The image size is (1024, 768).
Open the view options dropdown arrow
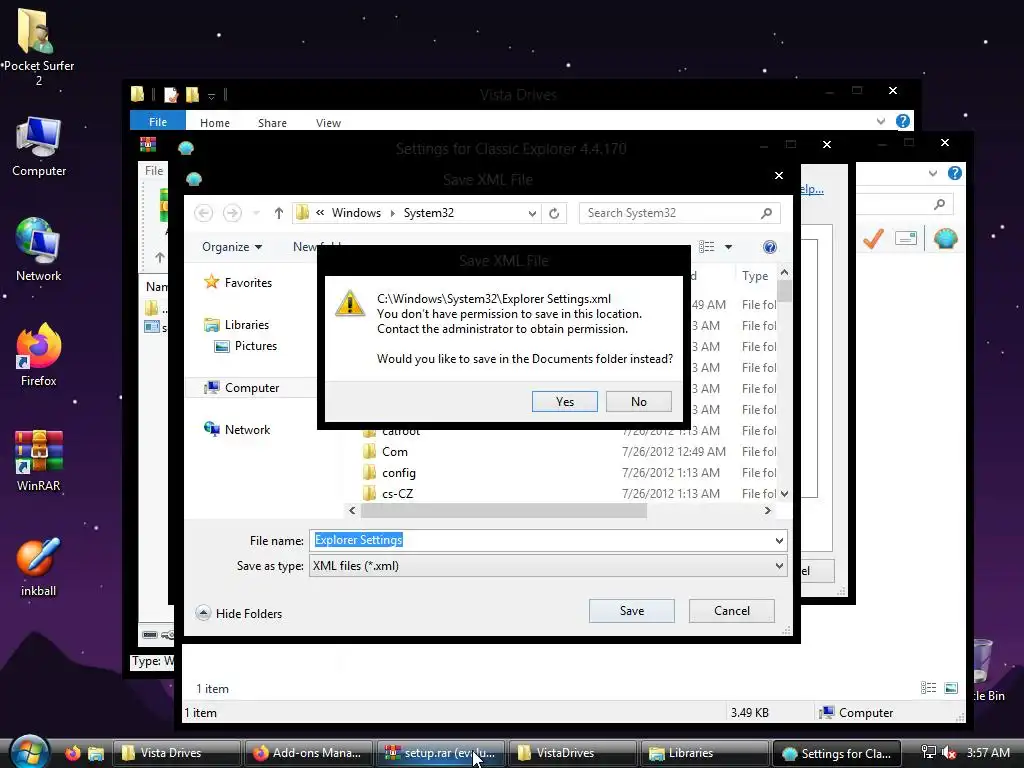pyautogui.click(x=728, y=247)
